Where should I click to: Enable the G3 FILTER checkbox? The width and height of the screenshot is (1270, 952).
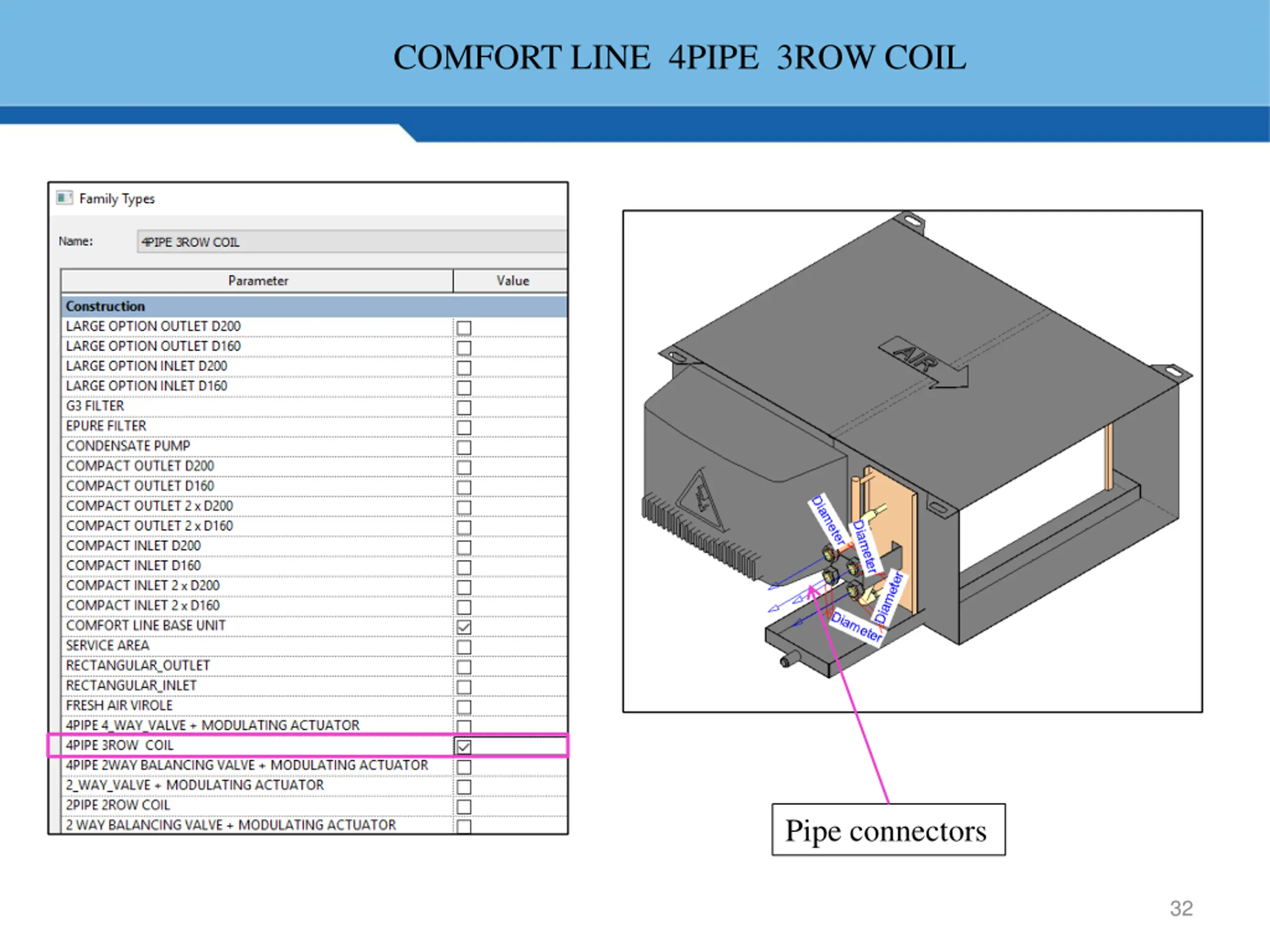click(x=463, y=408)
